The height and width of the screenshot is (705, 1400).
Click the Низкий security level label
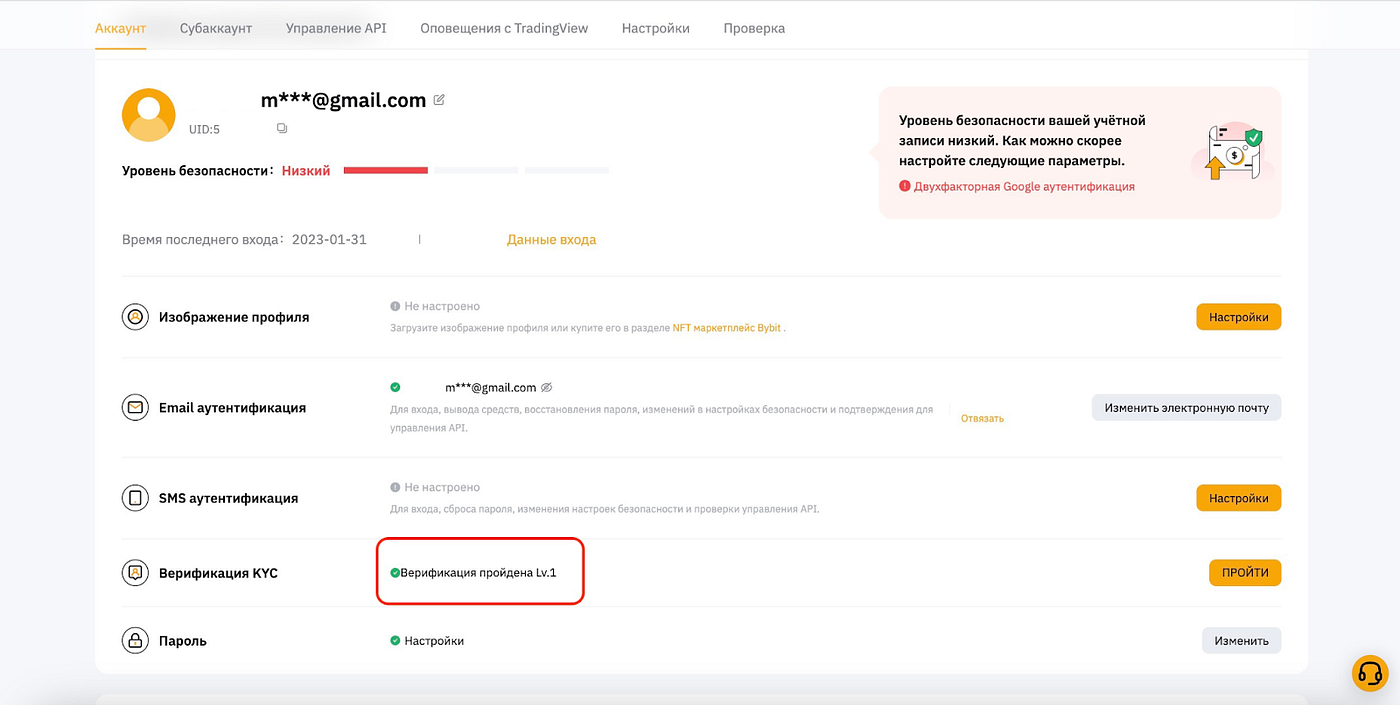pyautogui.click(x=306, y=171)
